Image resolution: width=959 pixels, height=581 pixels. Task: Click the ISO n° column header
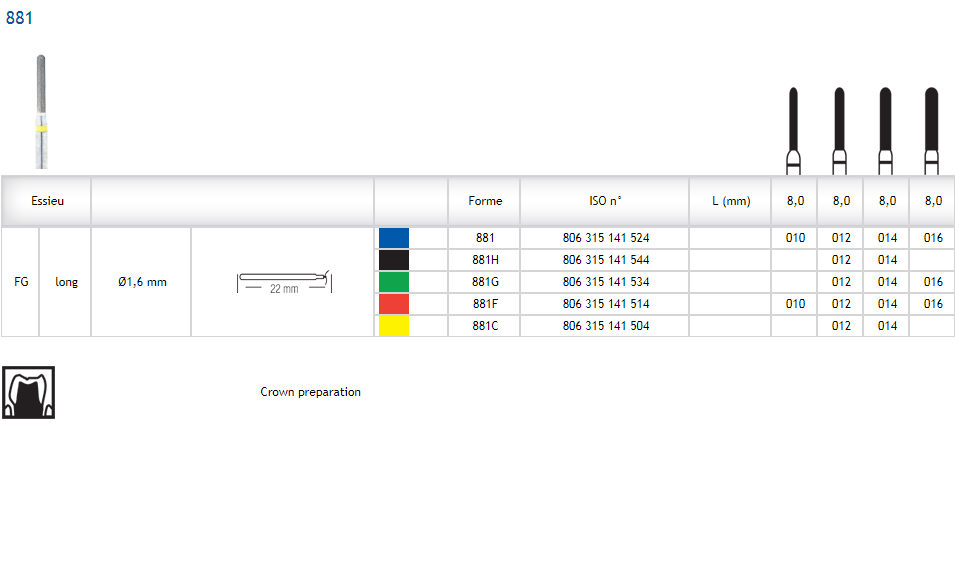(x=605, y=201)
